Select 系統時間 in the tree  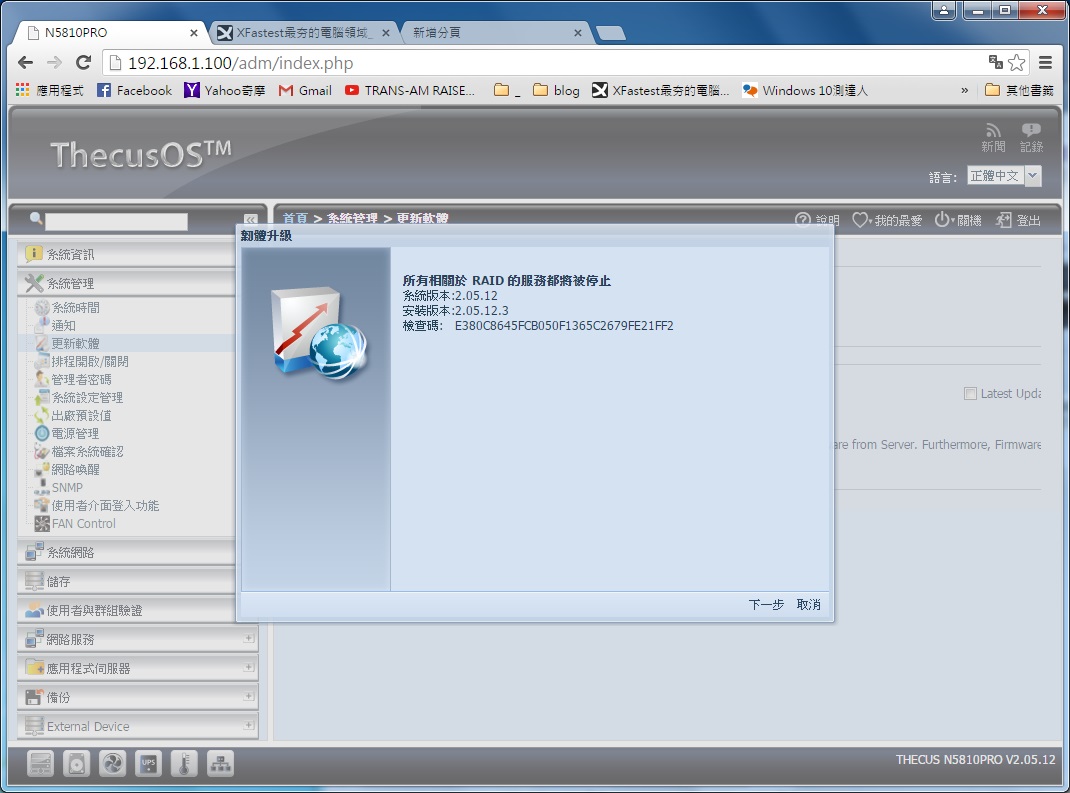(x=75, y=308)
